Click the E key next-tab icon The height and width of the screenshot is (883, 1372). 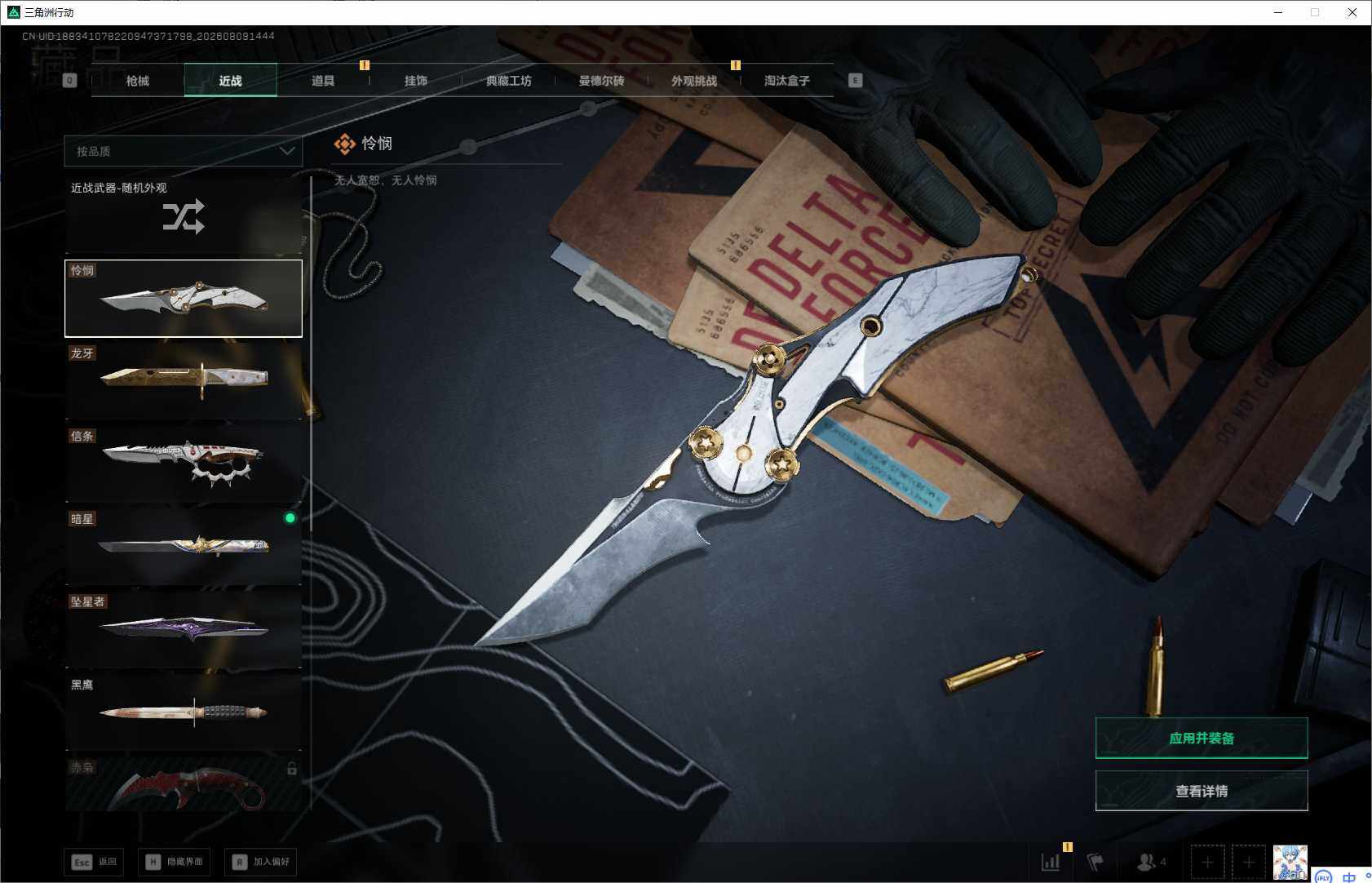(x=855, y=80)
